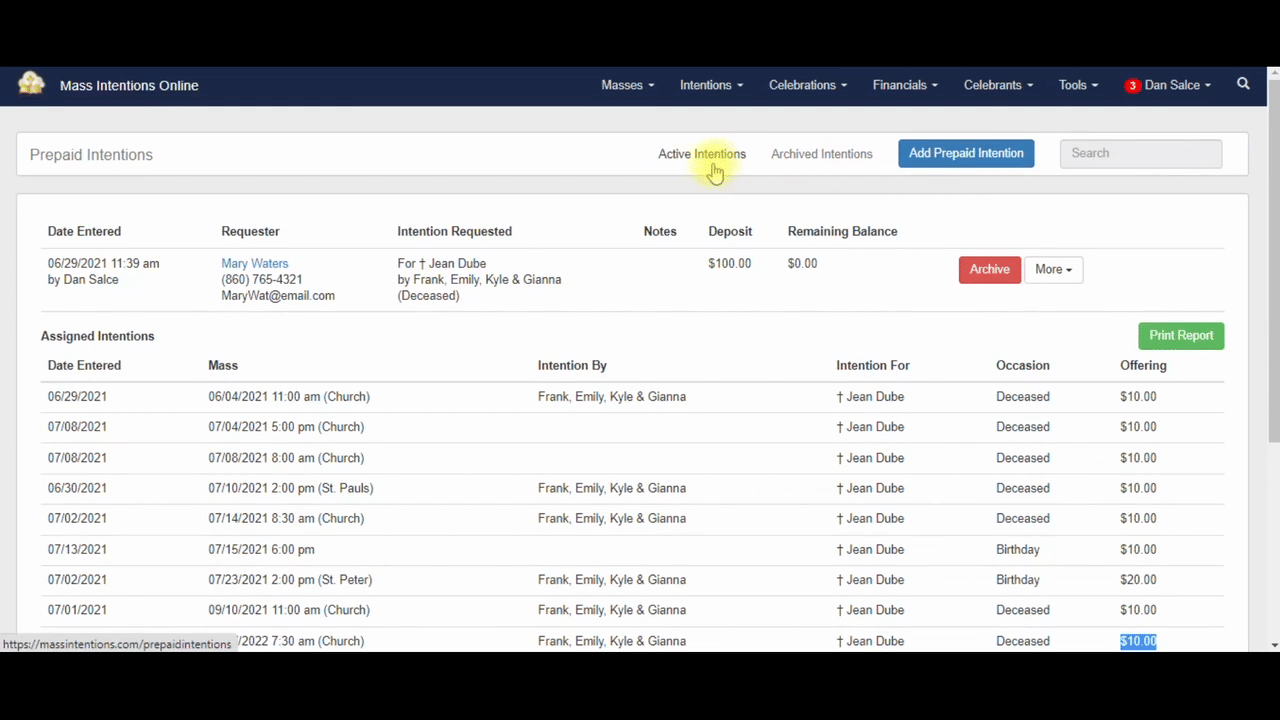
Task: Click the 06/29/2021 11:39 am date entered text
Action: [103, 263]
